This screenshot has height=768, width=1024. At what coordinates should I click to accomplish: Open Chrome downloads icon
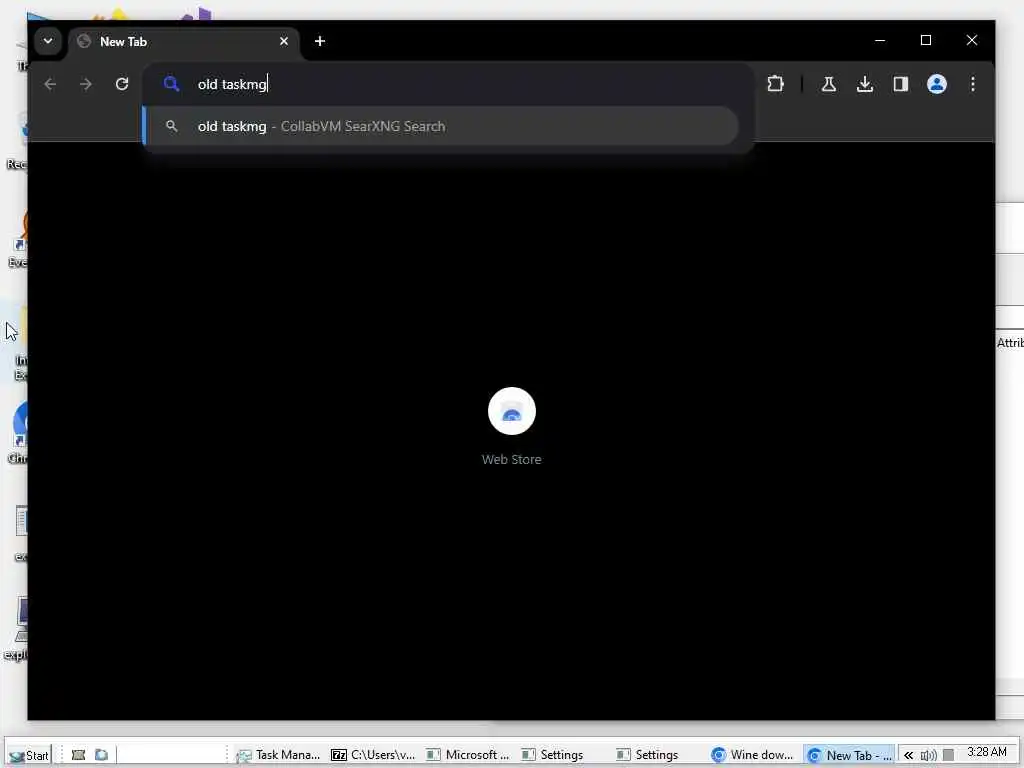(865, 84)
